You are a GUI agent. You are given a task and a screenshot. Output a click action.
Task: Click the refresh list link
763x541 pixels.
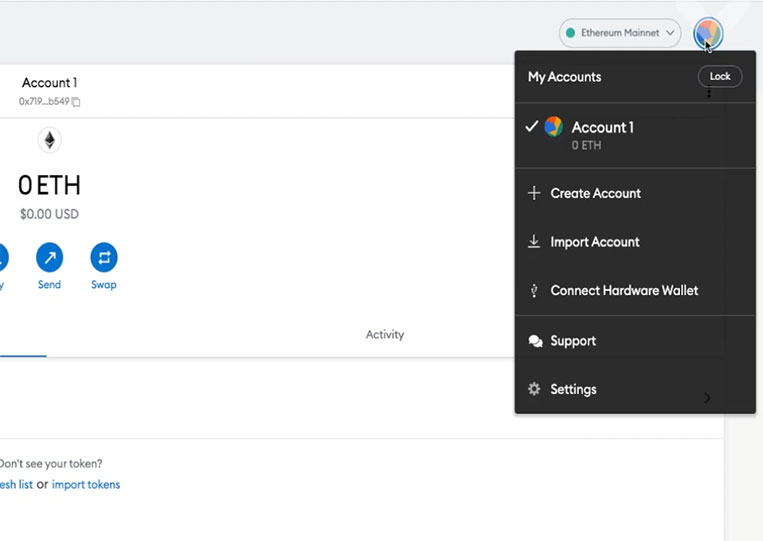pyautogui.click(x=16, y=485)
